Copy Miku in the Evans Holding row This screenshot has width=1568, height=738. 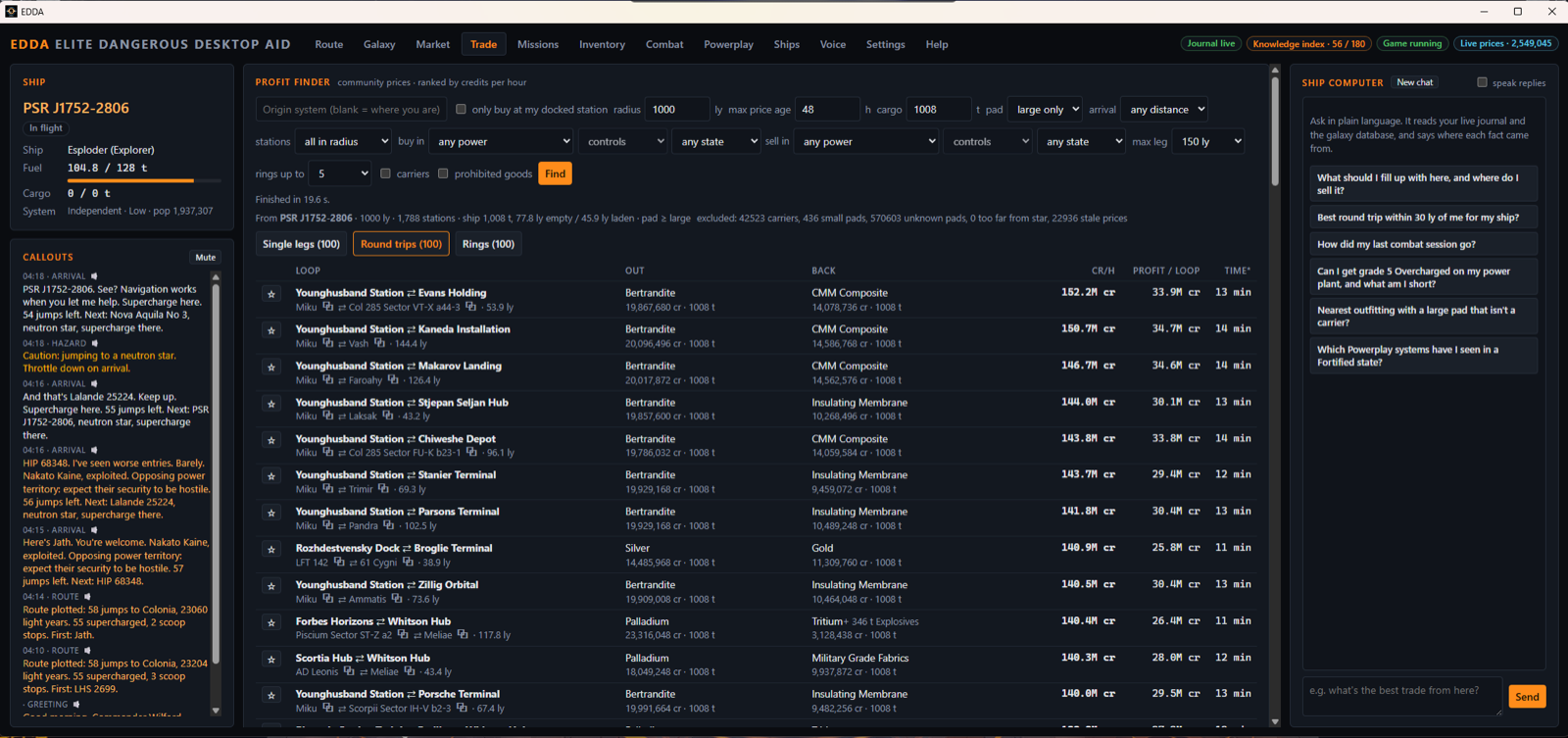[x=327, y=307]
